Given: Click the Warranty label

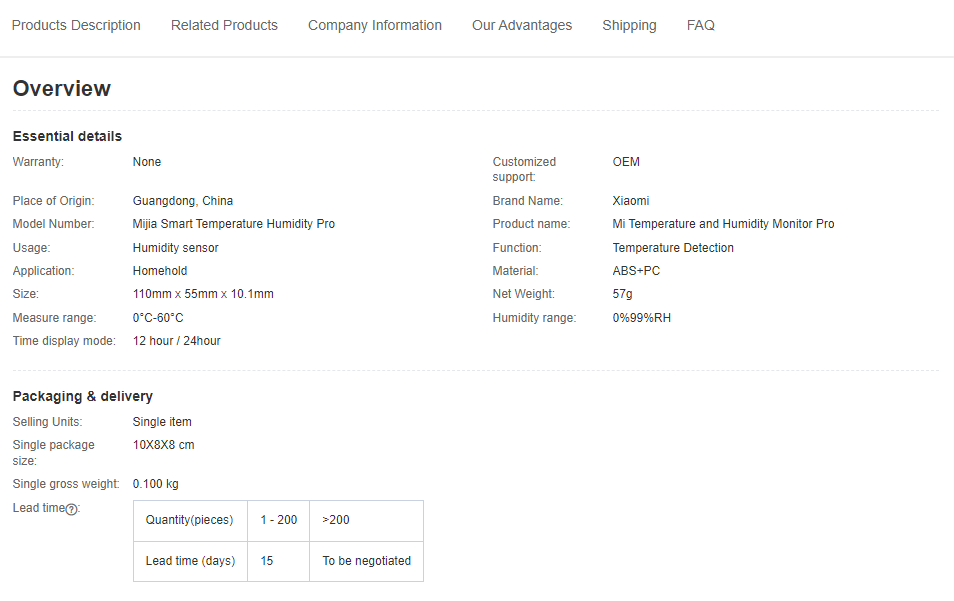Looking at the screenshot, I should [38, 162].
